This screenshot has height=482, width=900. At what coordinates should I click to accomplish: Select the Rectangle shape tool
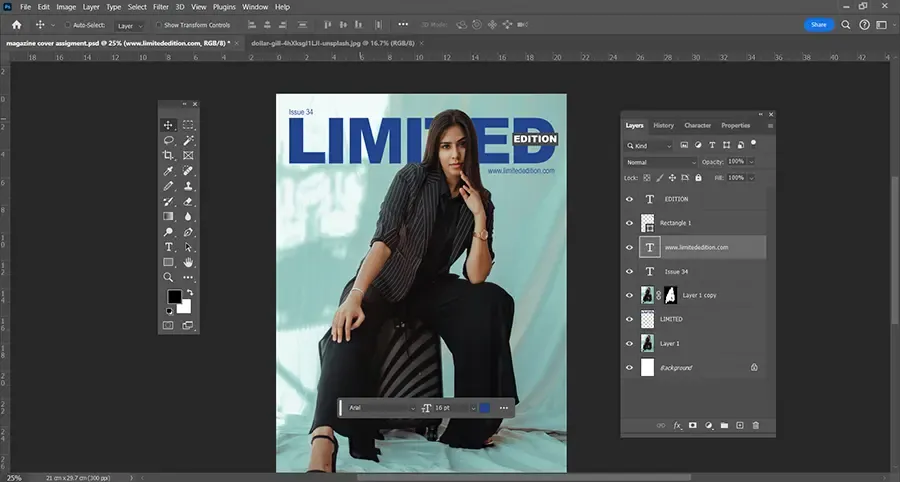pos(168,262)
